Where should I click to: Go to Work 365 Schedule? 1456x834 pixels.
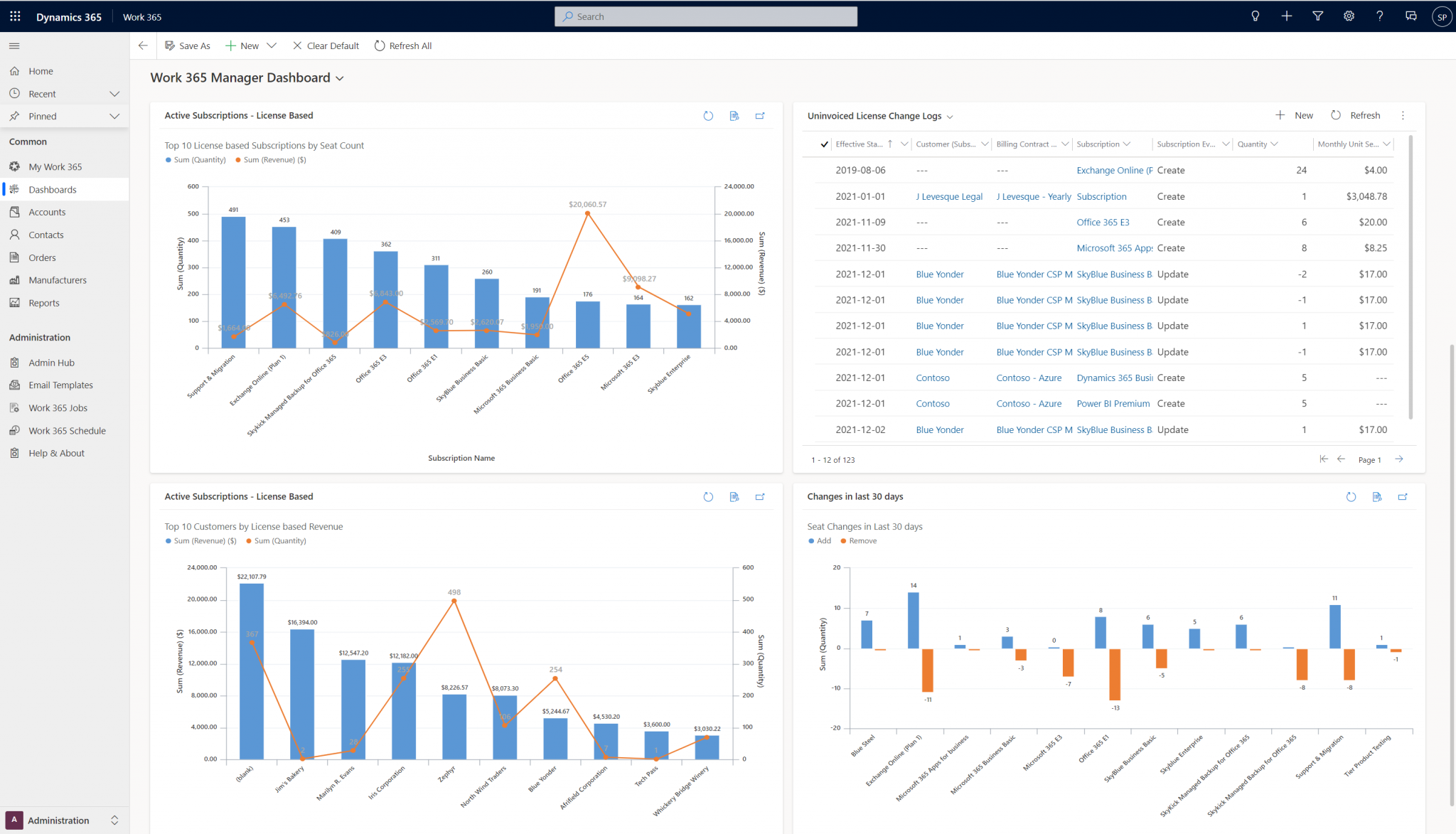pos(67,431)
